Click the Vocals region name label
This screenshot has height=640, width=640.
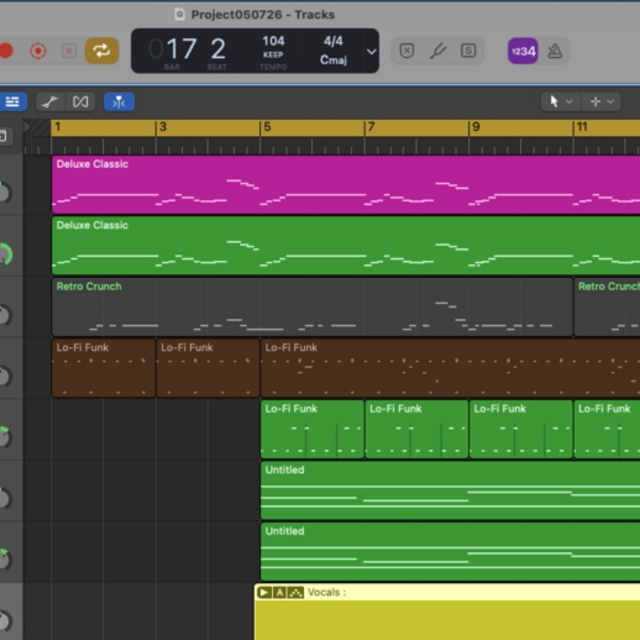click(x=327, y=592)
